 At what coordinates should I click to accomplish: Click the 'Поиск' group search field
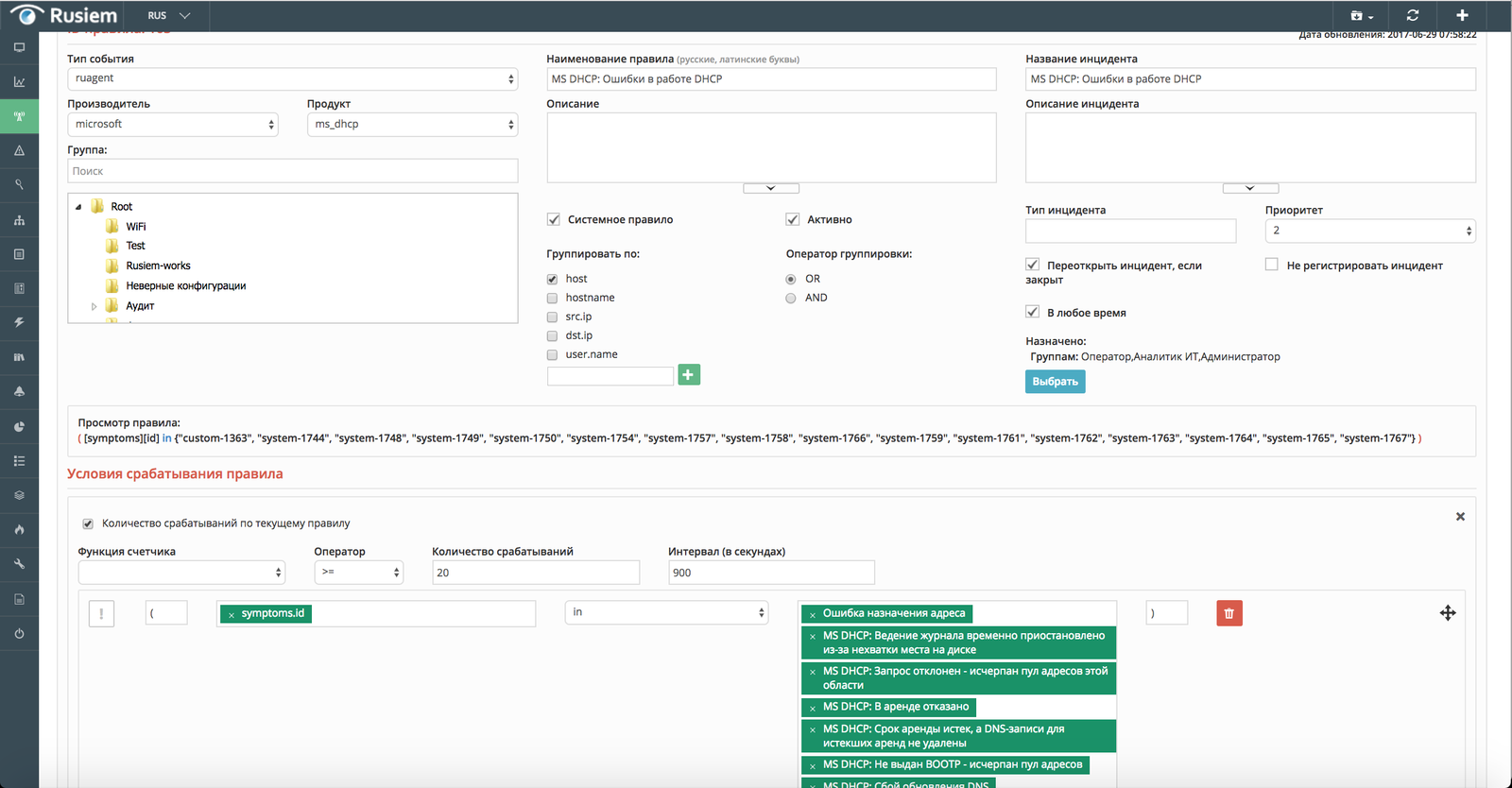(x=293, y=171)
